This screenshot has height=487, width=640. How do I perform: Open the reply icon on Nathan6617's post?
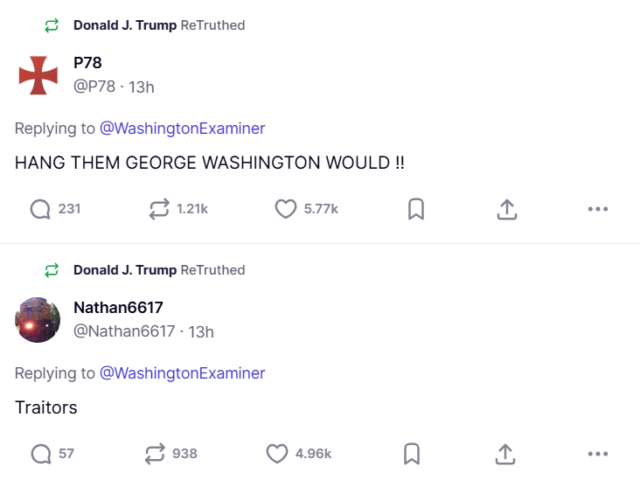(41, 454)
